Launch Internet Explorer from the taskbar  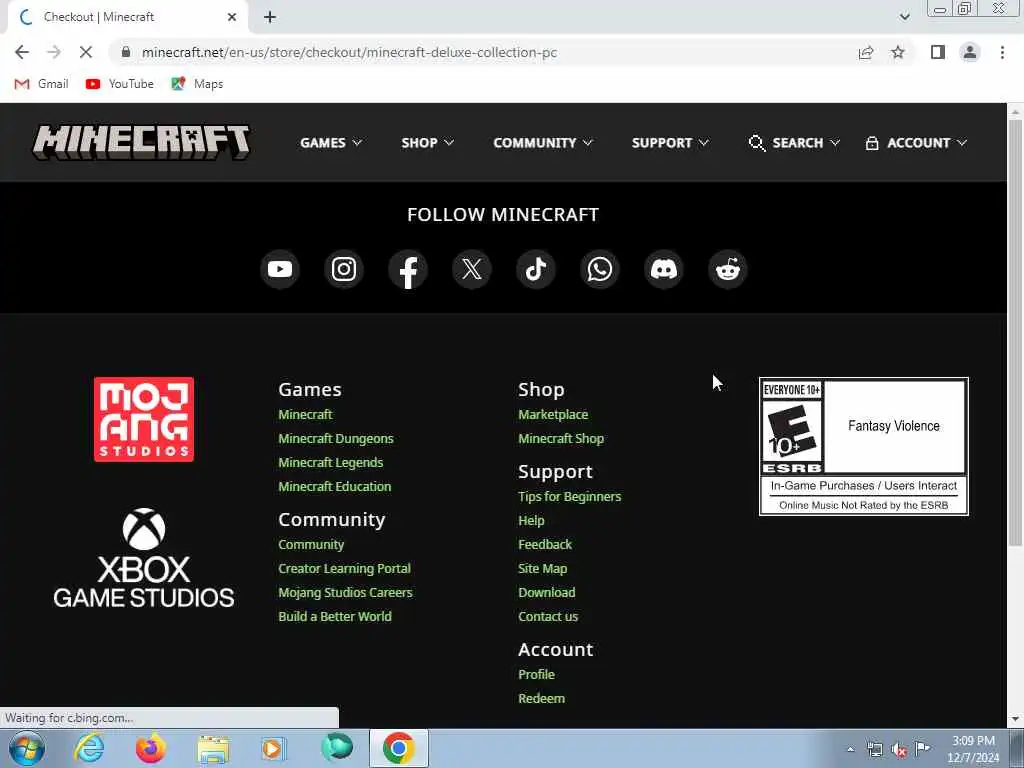89,748
